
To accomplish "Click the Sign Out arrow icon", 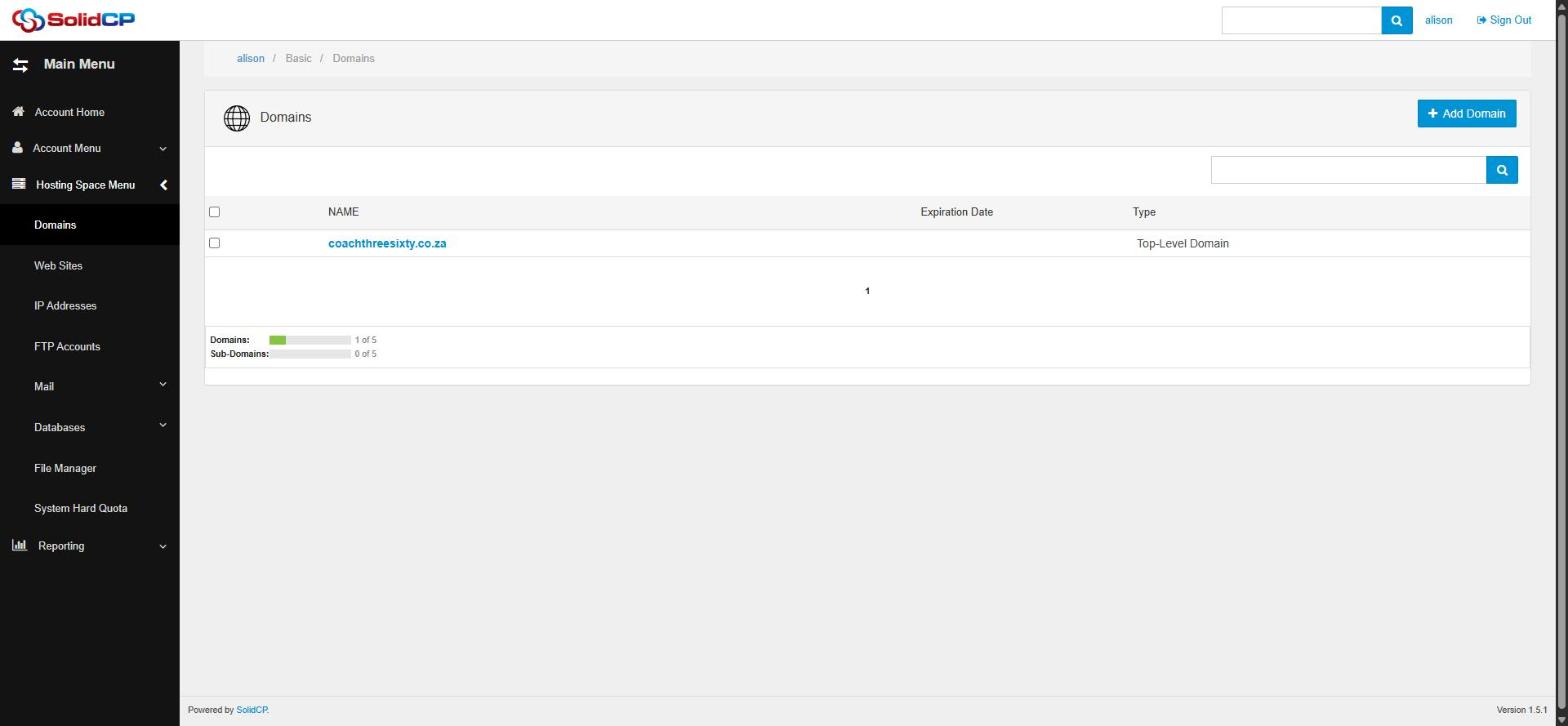I will click(1482, 20).
